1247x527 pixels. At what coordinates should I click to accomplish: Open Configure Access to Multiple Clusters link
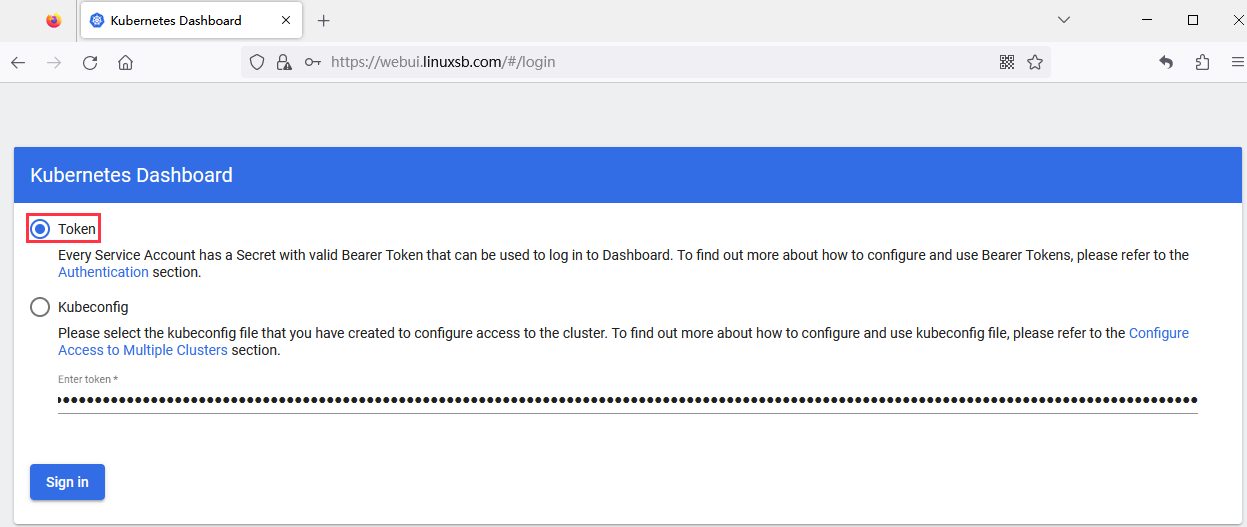pyautogui.click(x=143, y=350)
